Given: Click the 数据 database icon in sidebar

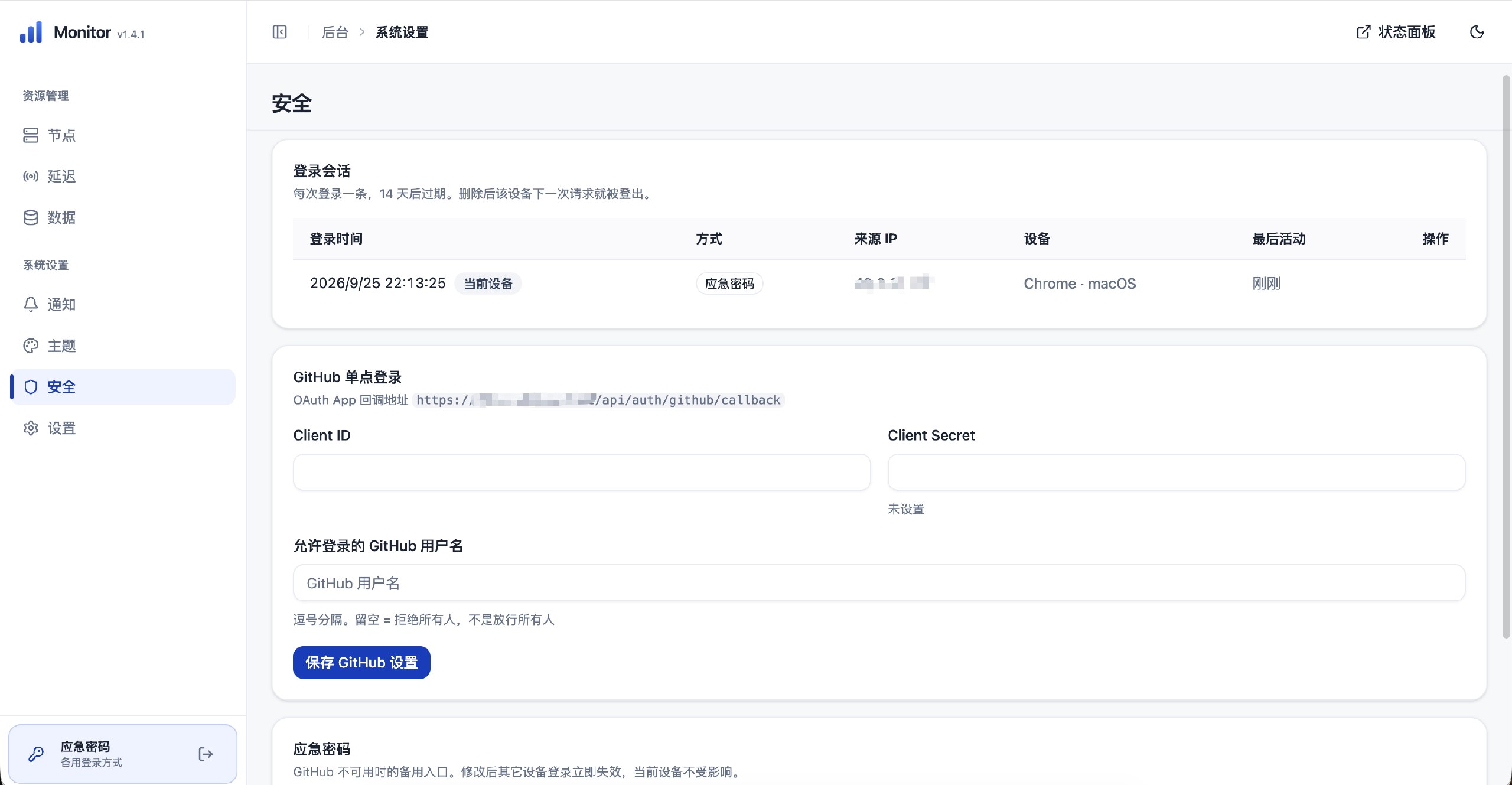Looking at the screenshot, I should click(31, 218).
